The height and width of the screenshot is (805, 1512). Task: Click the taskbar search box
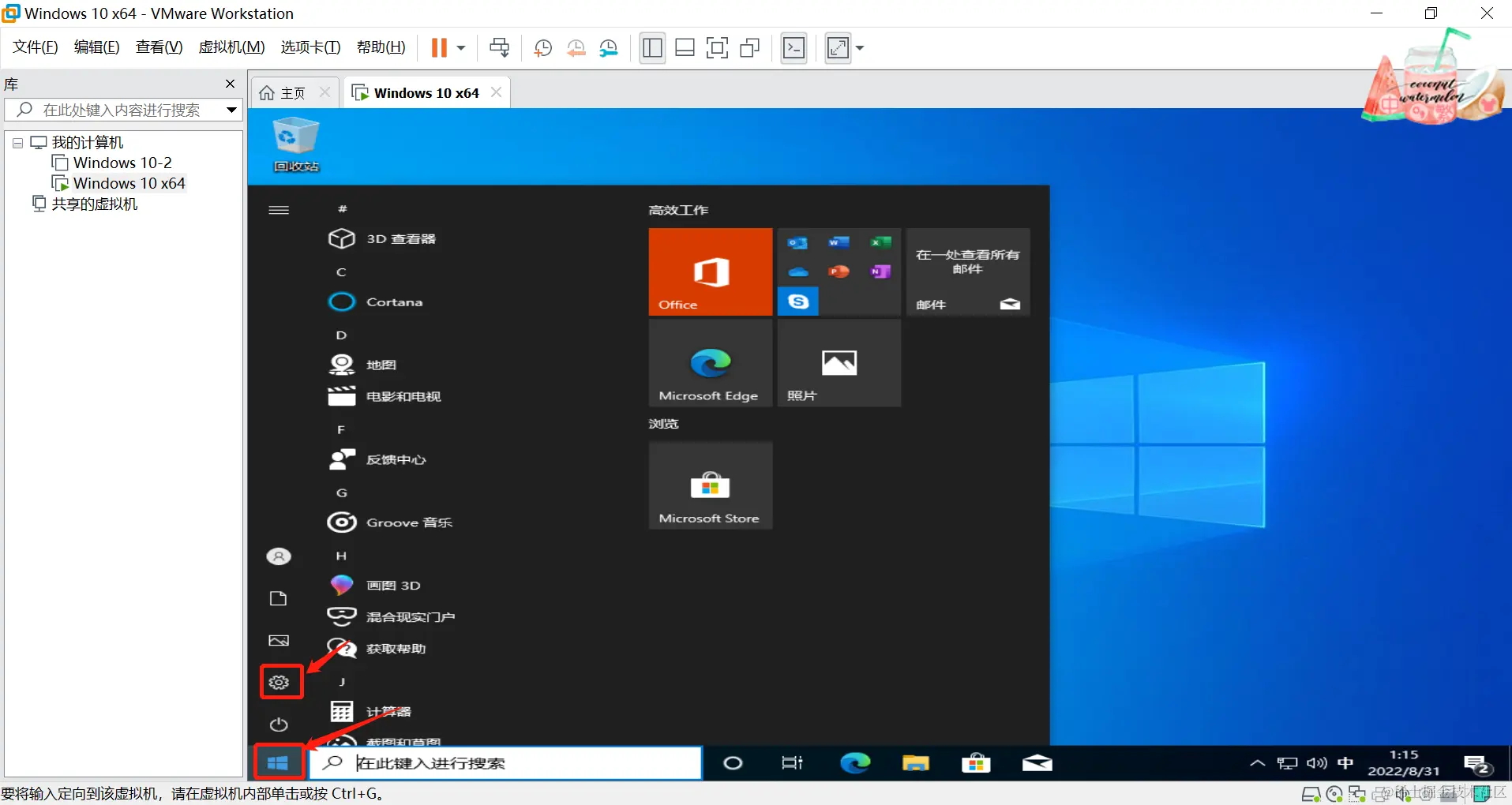pos(505,763)
